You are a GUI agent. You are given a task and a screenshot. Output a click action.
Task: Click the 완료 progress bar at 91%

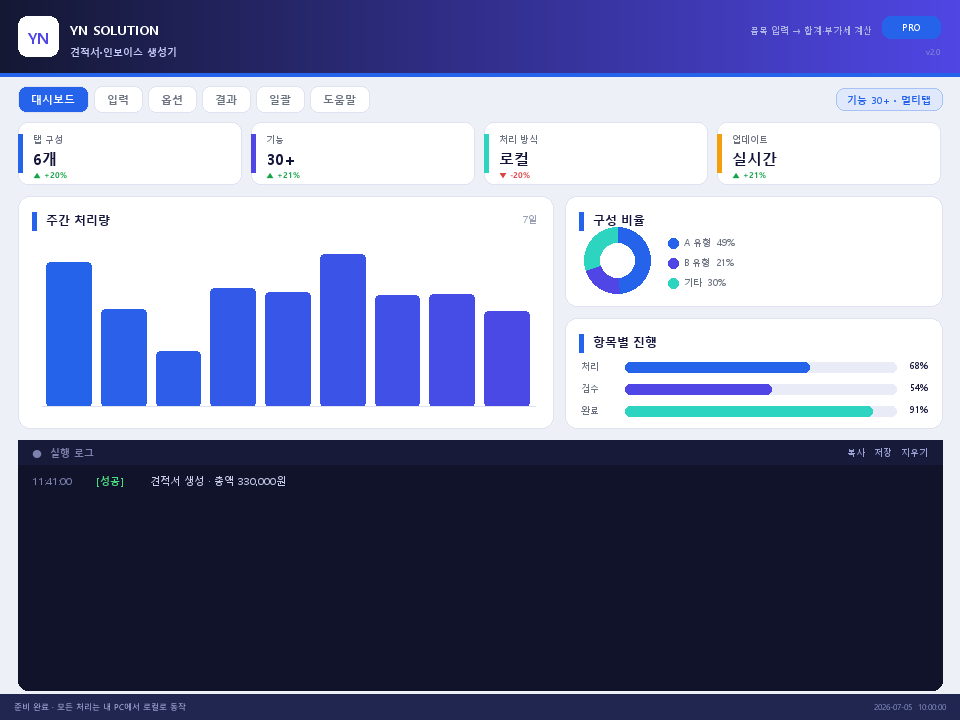(760, 411)
